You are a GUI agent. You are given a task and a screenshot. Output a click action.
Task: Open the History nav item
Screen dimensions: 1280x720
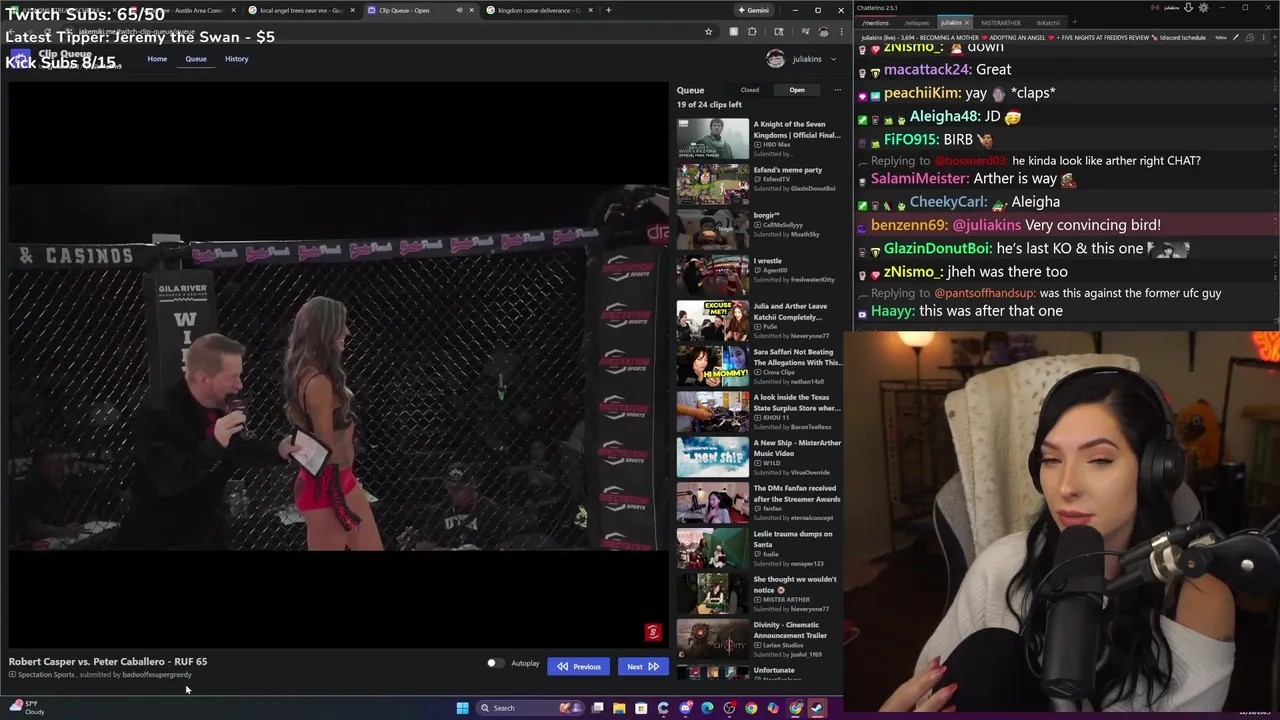tap(237, 59)
